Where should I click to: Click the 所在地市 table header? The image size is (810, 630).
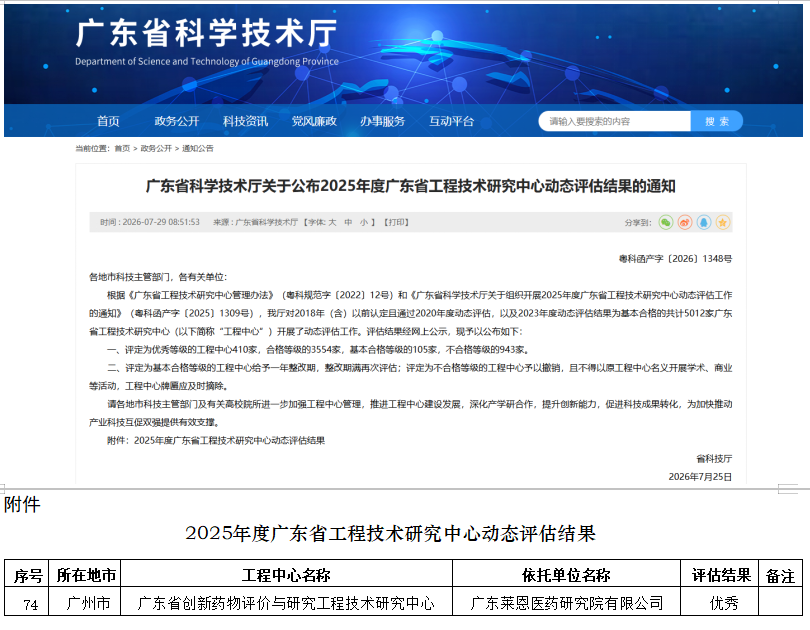point(86,575)
